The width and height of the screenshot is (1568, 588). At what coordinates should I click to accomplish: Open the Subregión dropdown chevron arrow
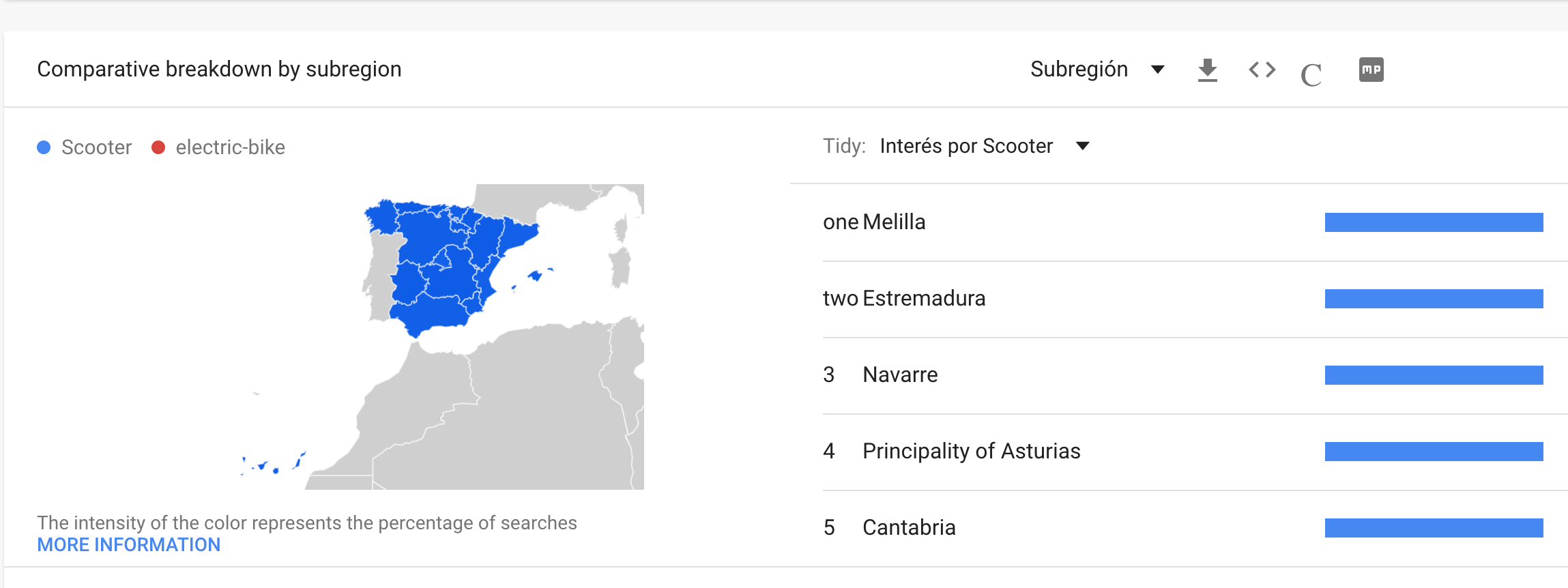pos(1157,69)
